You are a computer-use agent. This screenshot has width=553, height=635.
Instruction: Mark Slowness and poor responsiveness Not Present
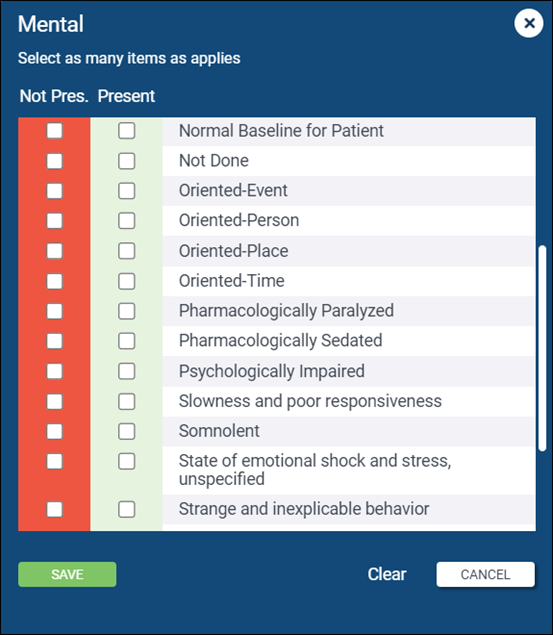coord(55,401)
